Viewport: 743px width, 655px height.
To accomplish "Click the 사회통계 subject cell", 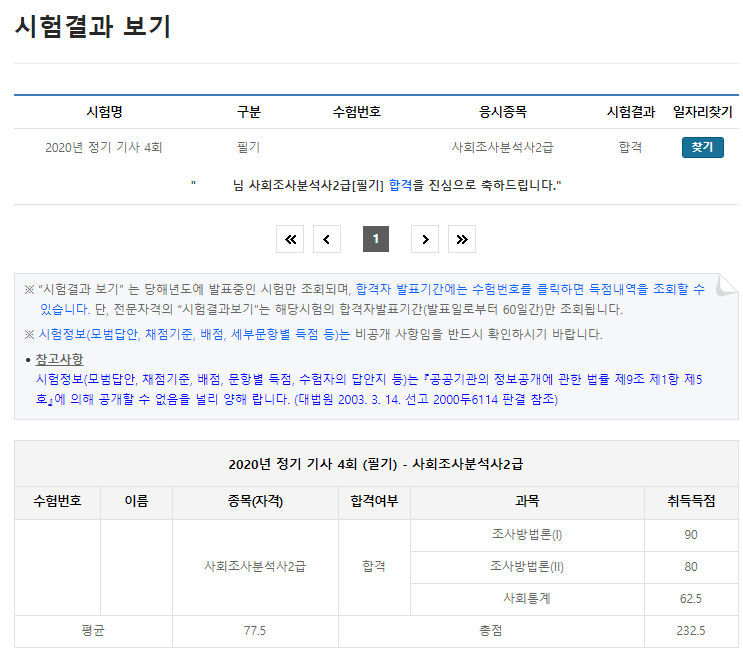I will click(527, 599).
